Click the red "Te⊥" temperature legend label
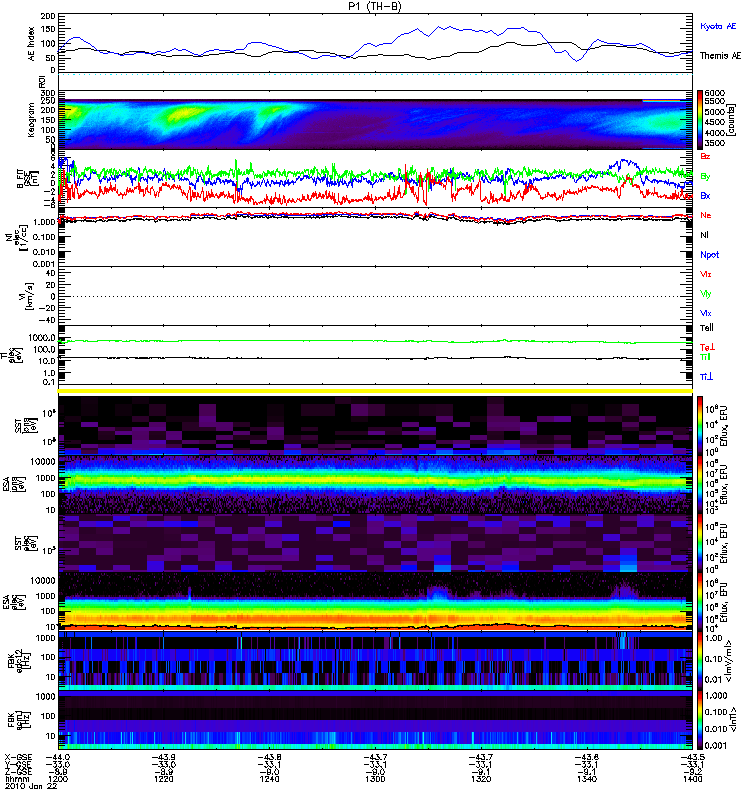The width and height of the screenshot is (750, 800). click(707, 347)
